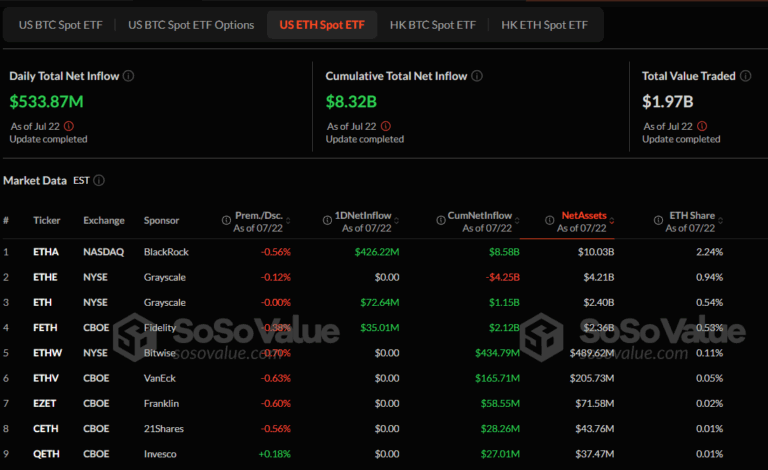The height and width of the screenshot is (470, 768).
Task: Switch to HK ETH Spot ETF tab
Action: [544, 25]
